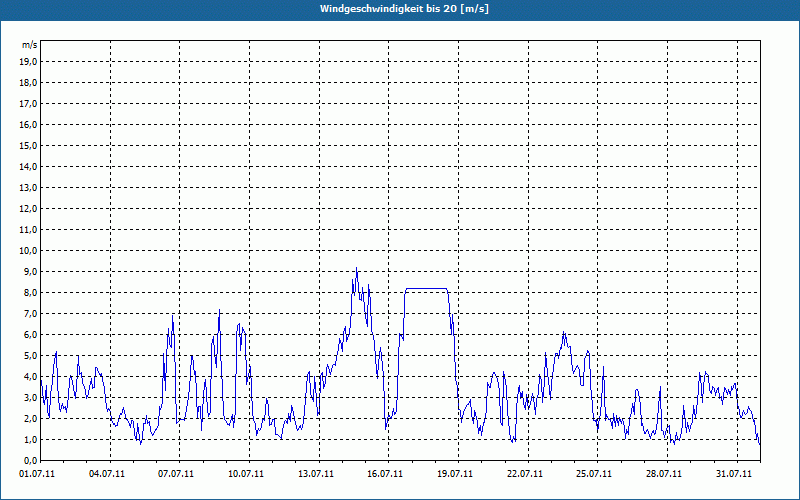The image size is (800, 500).
Task: Click the 'm/s' unit label
Action: click(x=30, y=45)
